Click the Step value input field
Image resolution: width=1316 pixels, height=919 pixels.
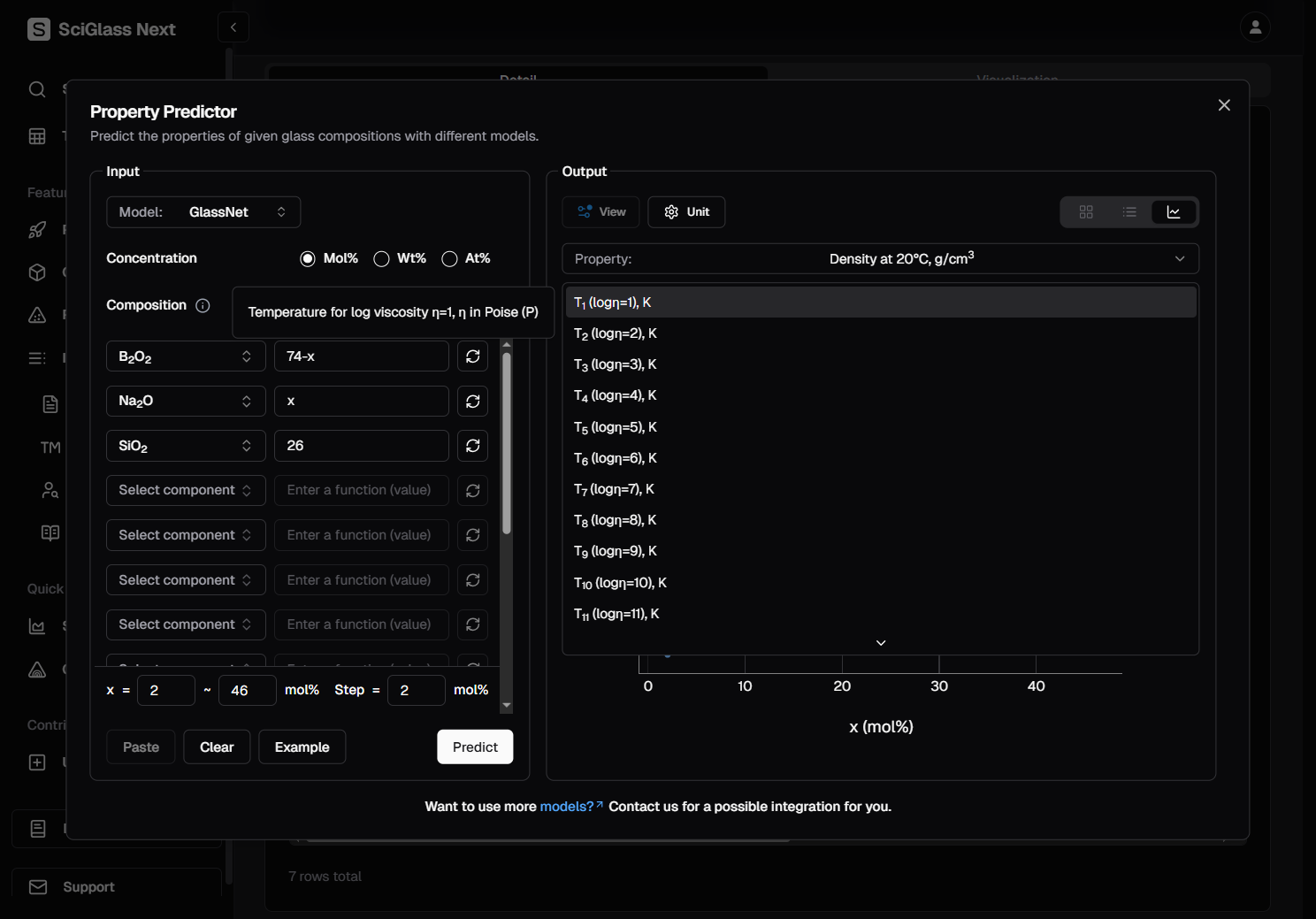(416, 691)
